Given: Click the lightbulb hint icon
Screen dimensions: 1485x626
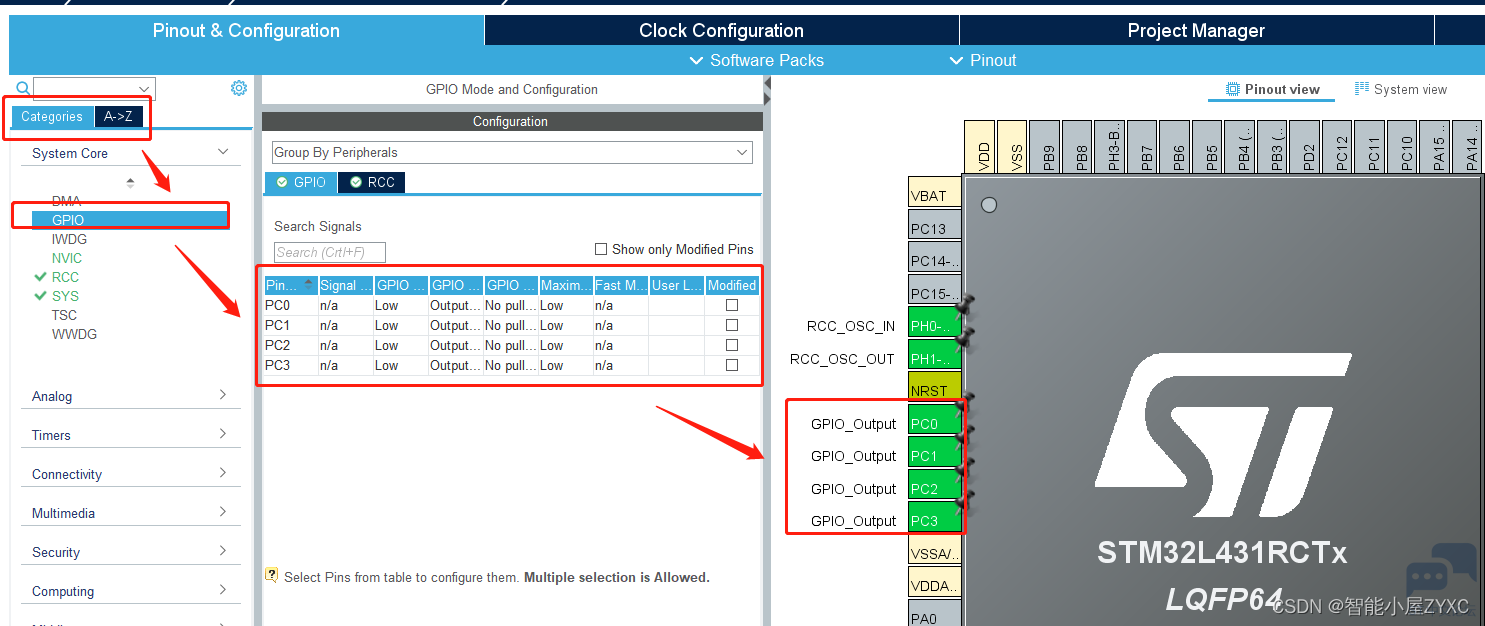Looking at the screenshot, I should click(271, 575).
